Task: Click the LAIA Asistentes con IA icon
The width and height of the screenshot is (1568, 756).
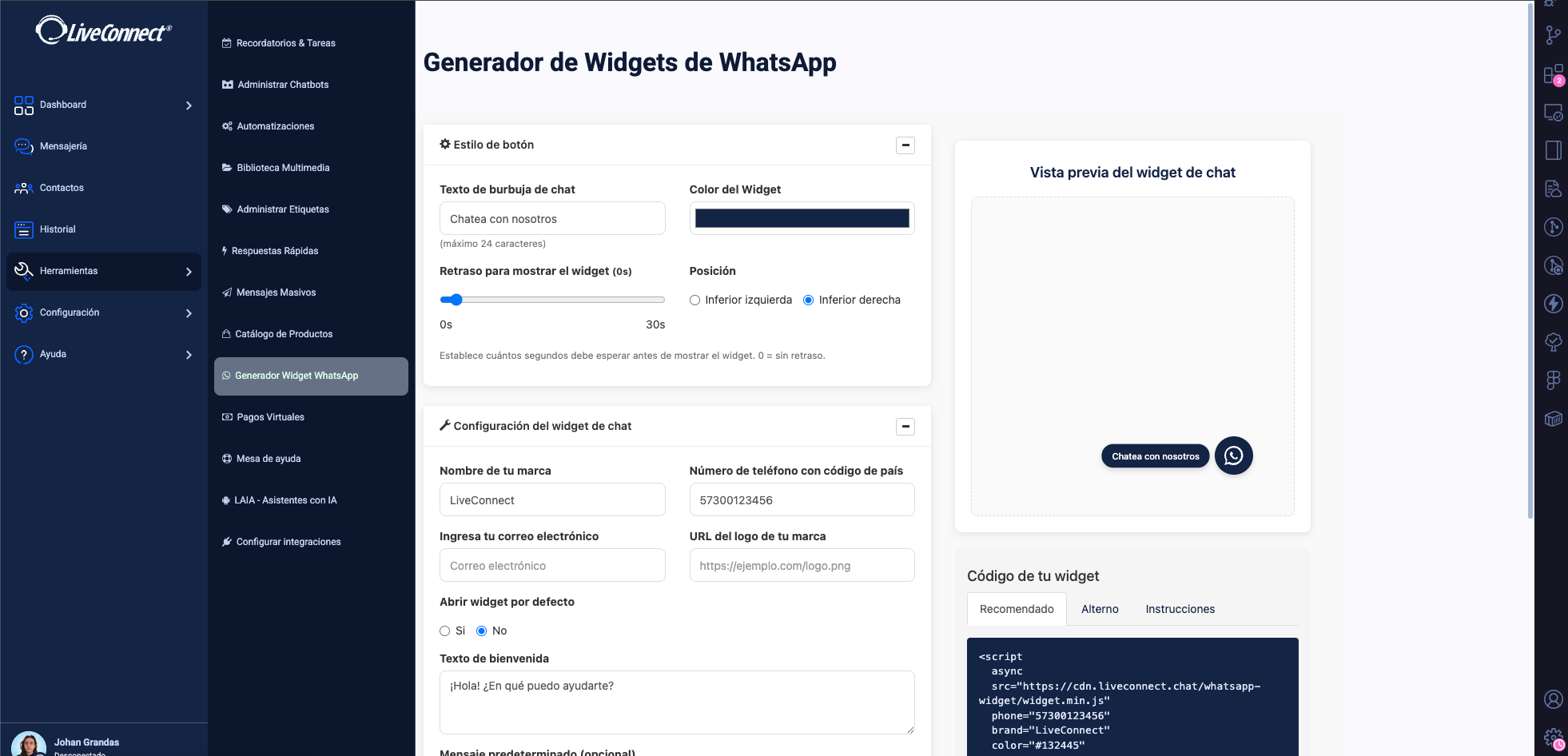Action: 226,500
